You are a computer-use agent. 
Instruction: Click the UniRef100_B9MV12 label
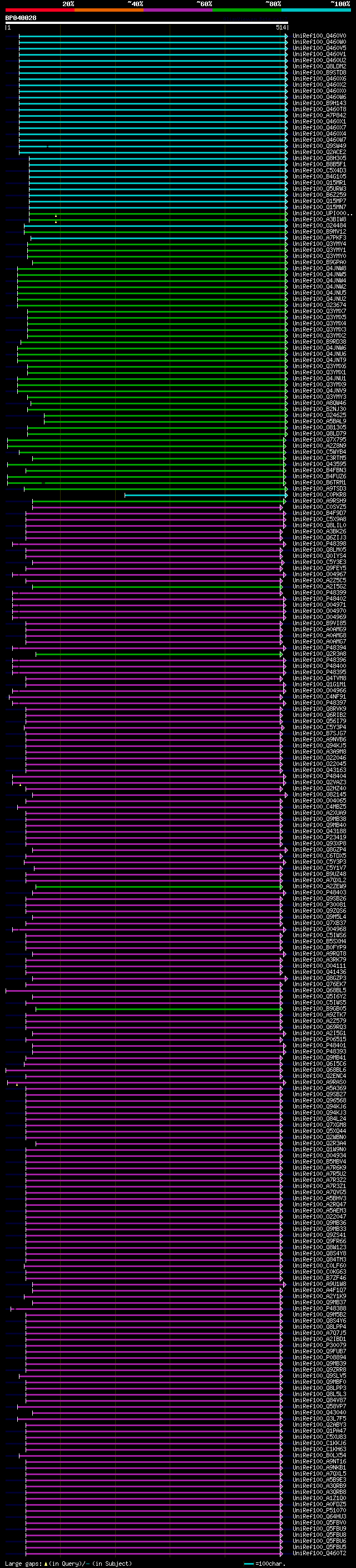(319, 232)
